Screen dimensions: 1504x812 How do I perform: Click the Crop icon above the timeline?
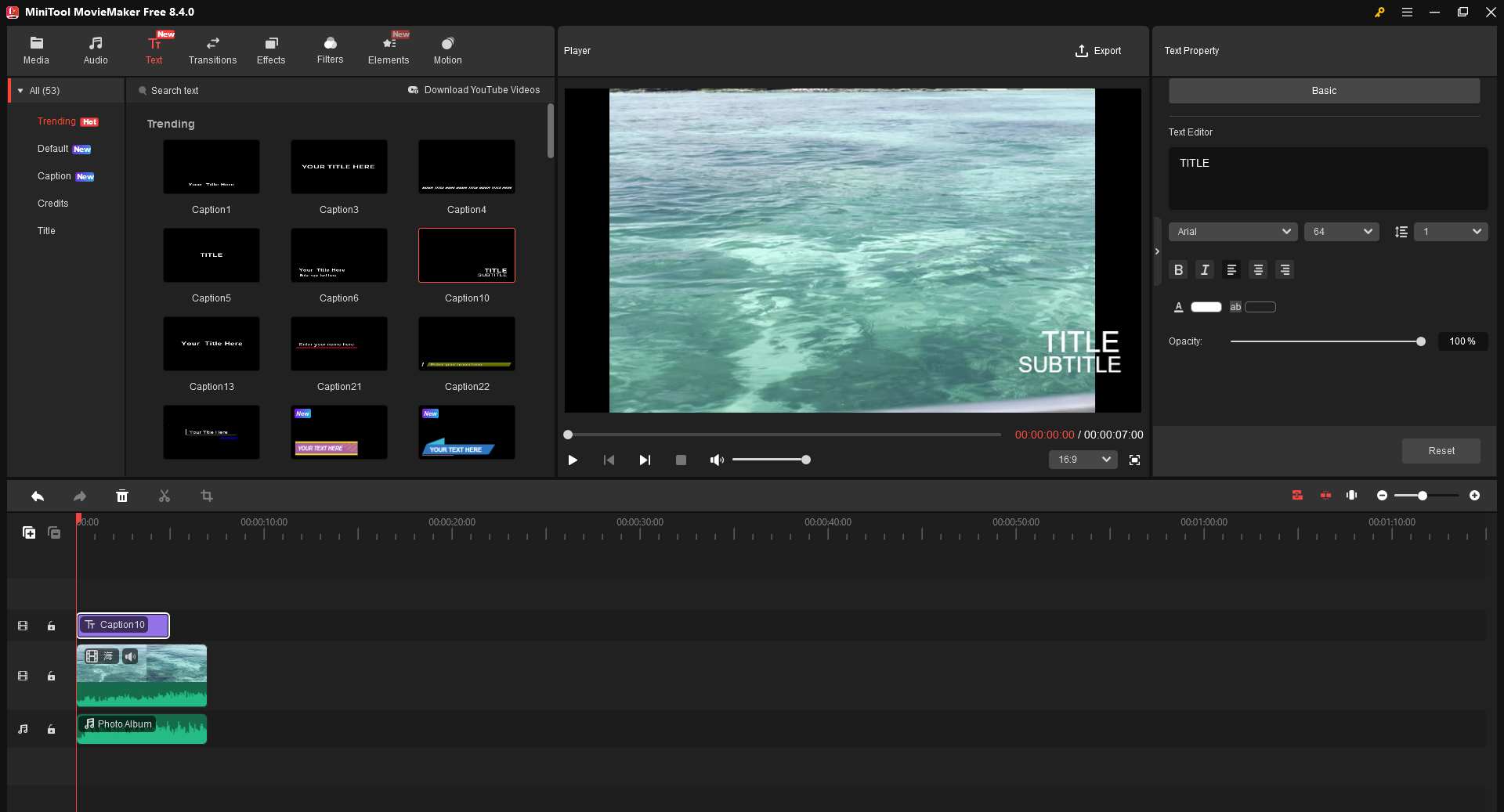[207, 496]
